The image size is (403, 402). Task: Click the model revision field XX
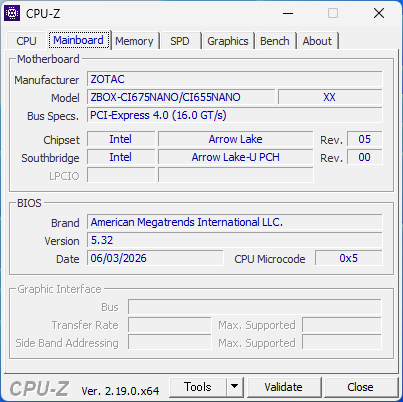coord(330,97)
